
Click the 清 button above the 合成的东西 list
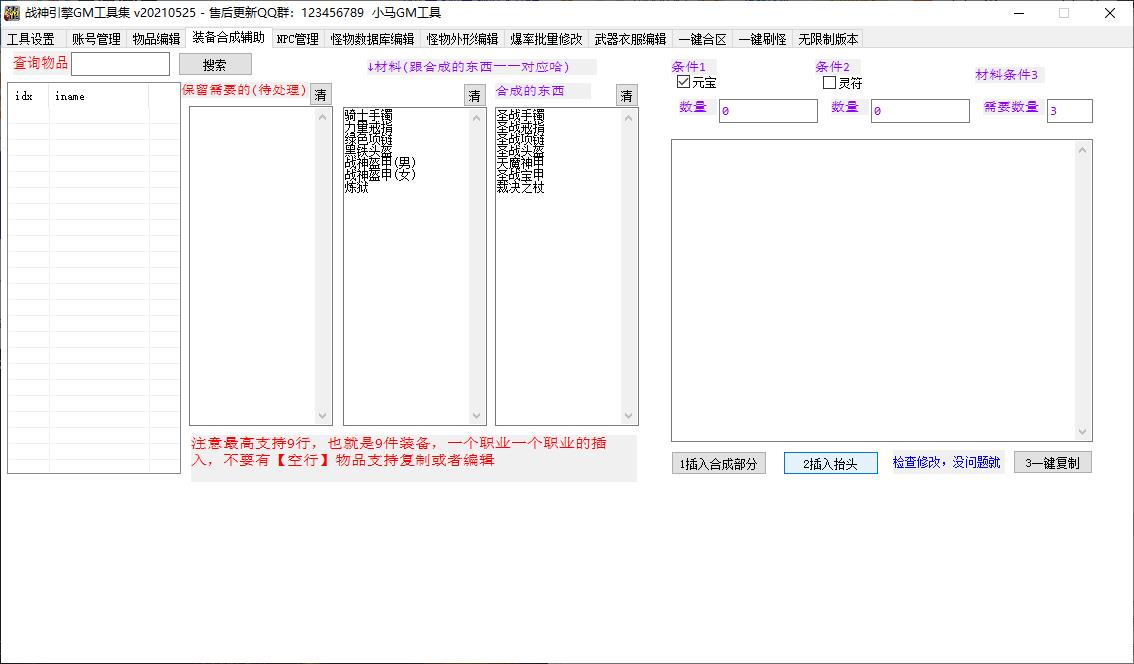[626, 96]
